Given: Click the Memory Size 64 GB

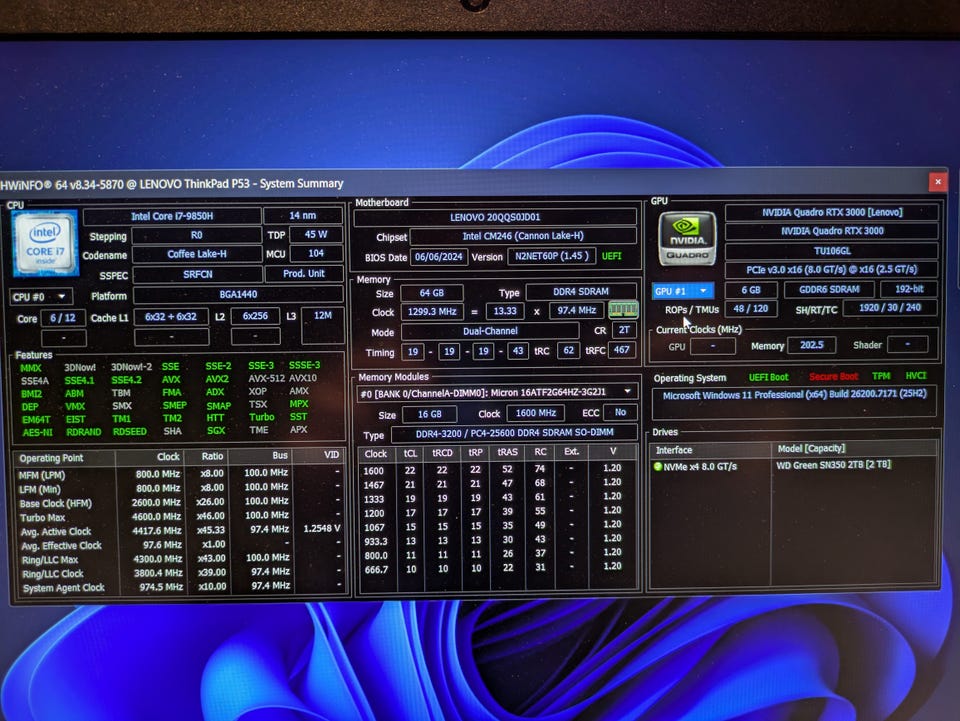Looking at the screenshot, I should (432, 293).
